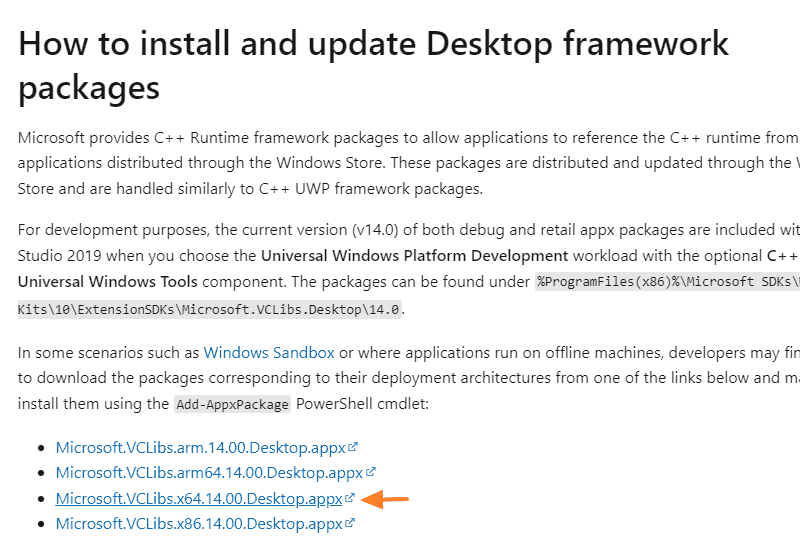This screenshot has height=555, width=800.
Task: Click the orange arrow annotation
Action: [387, 498]
